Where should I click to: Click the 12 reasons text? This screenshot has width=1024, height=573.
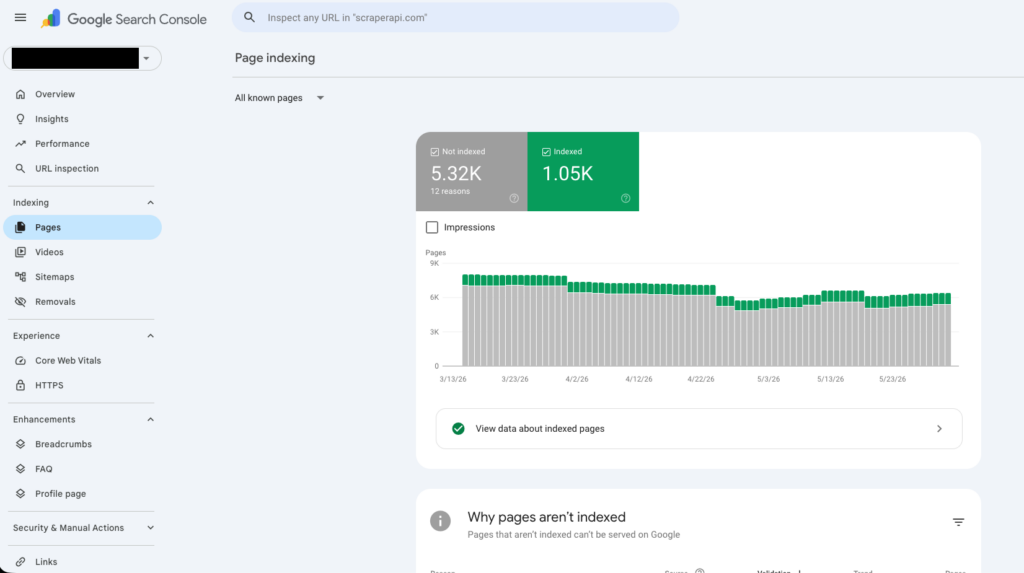click(450, 191)
